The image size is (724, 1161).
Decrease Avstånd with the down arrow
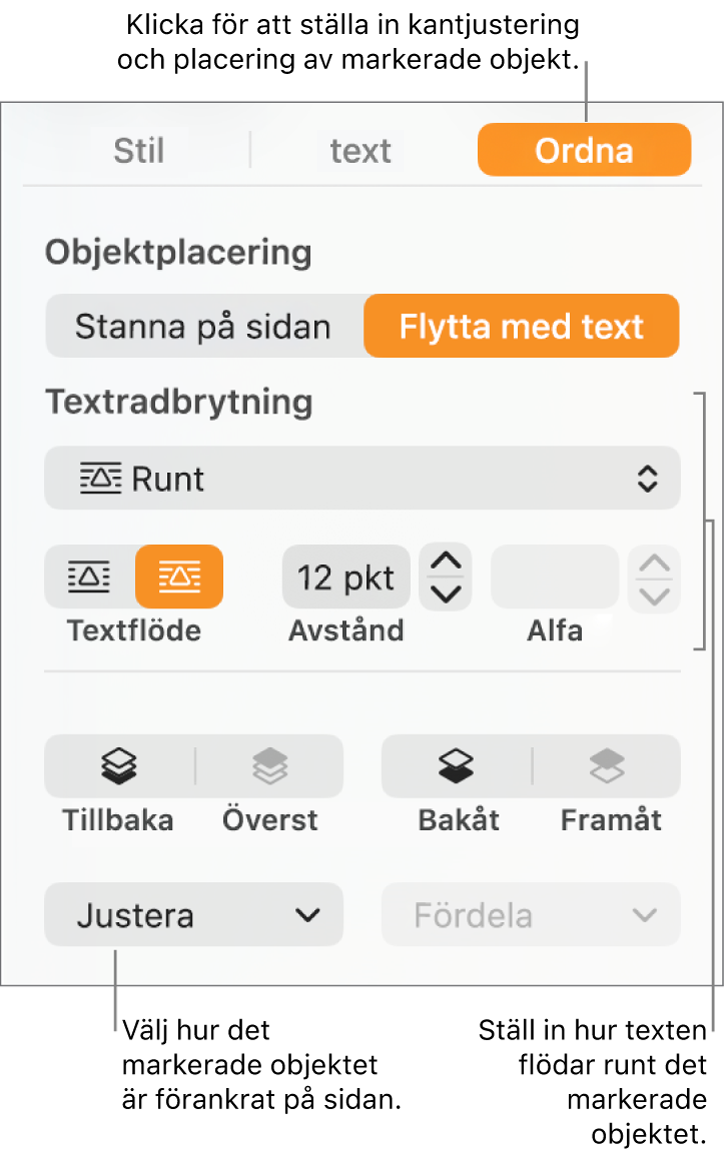click(x=446, y=593)
